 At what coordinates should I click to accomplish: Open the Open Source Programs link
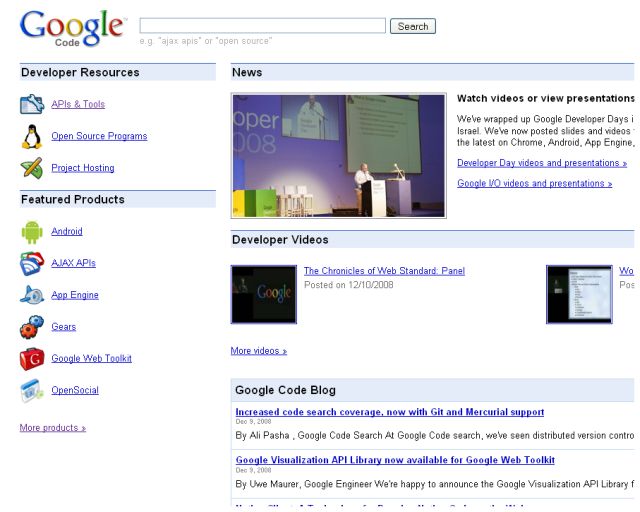click(x=99, y=136)
